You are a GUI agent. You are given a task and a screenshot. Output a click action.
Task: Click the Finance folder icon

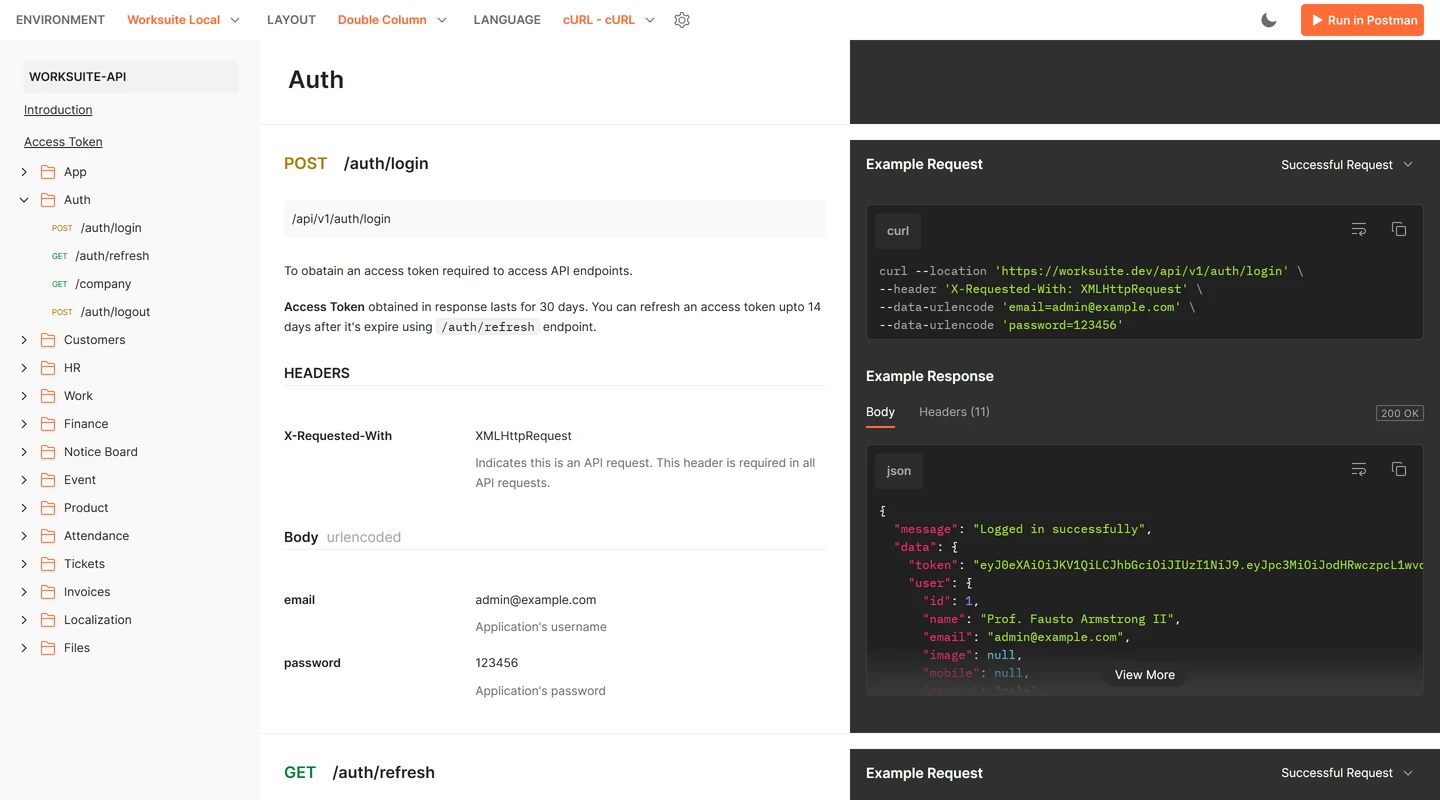point(48,424)
